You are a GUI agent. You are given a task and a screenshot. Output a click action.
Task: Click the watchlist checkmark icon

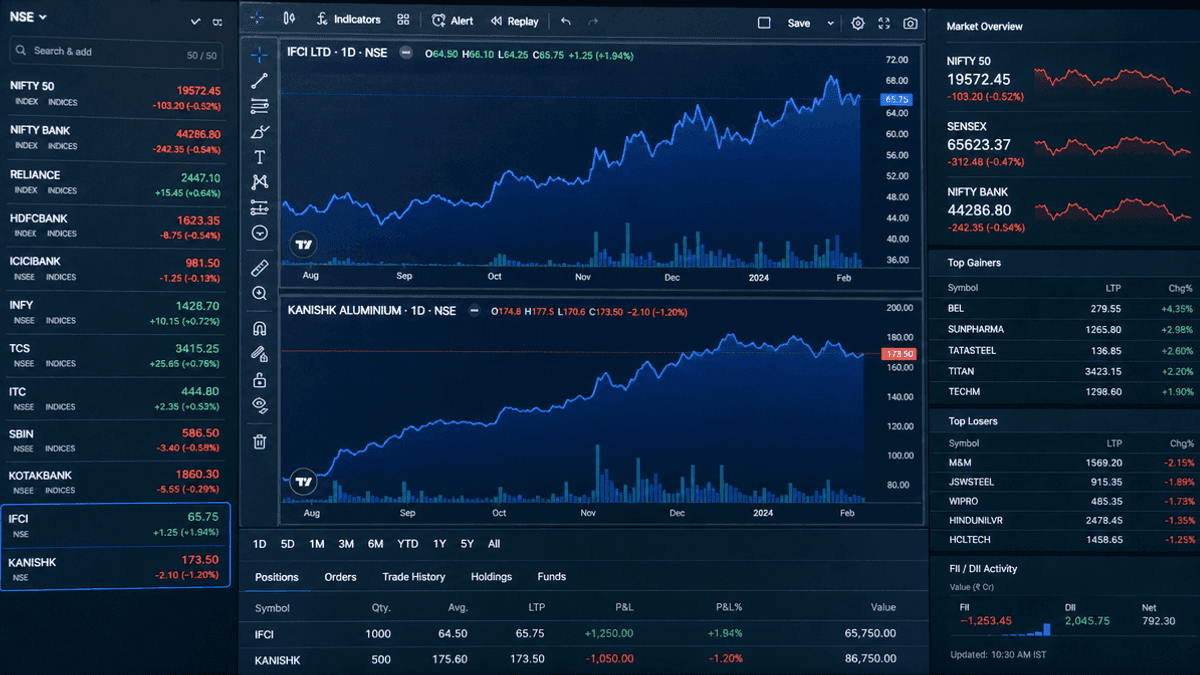point(195,21)
